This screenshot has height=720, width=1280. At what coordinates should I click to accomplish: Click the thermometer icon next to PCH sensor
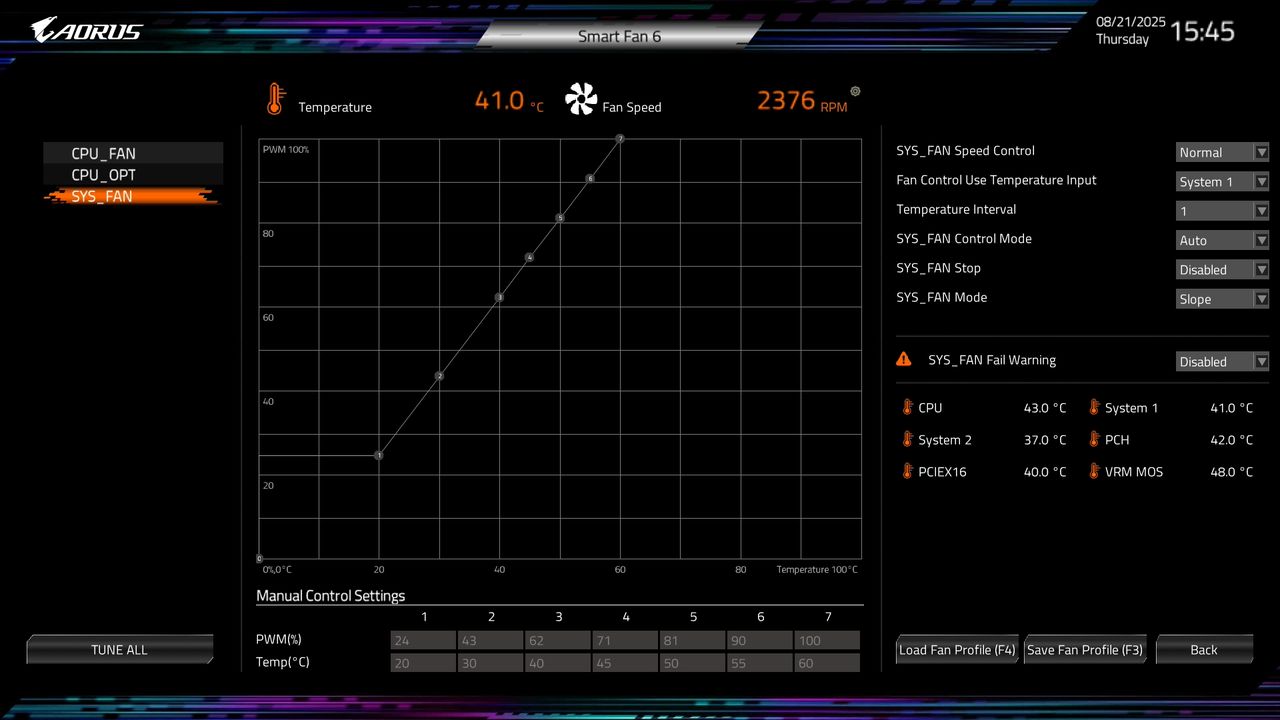[x=1095, y=439]
